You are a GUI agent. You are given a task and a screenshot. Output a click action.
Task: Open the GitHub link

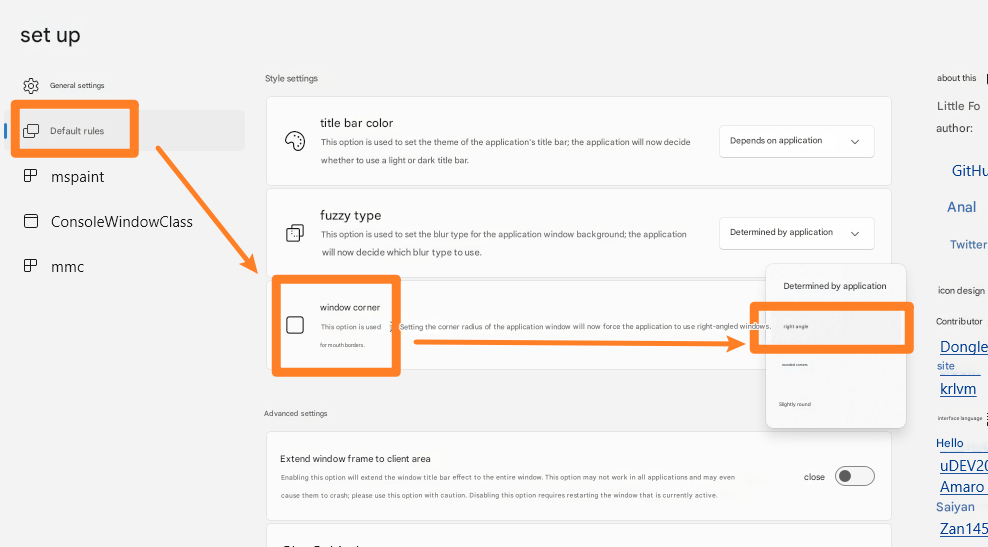coord(969,171)
